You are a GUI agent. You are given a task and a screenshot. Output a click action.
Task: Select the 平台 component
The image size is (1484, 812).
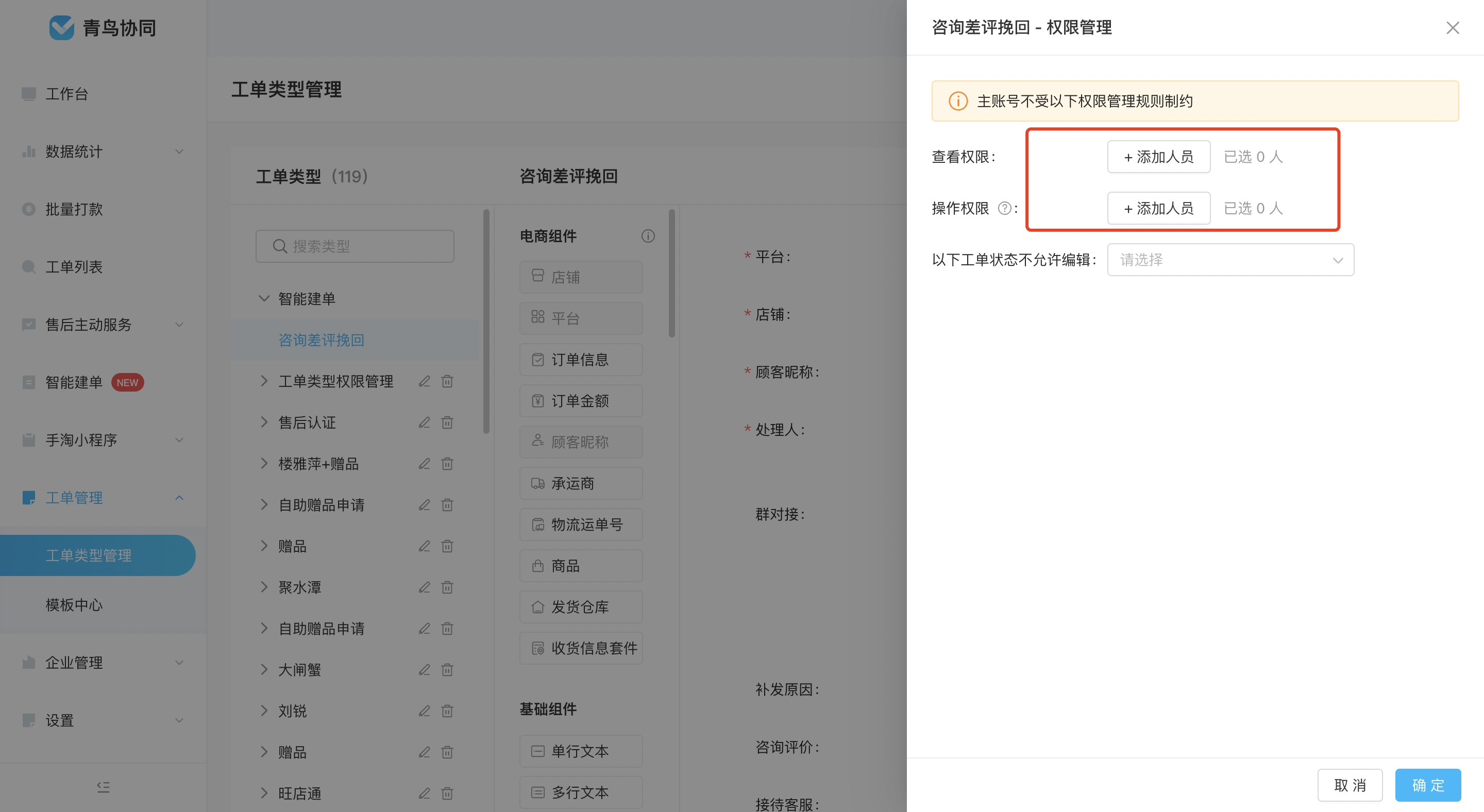[581, 318]
